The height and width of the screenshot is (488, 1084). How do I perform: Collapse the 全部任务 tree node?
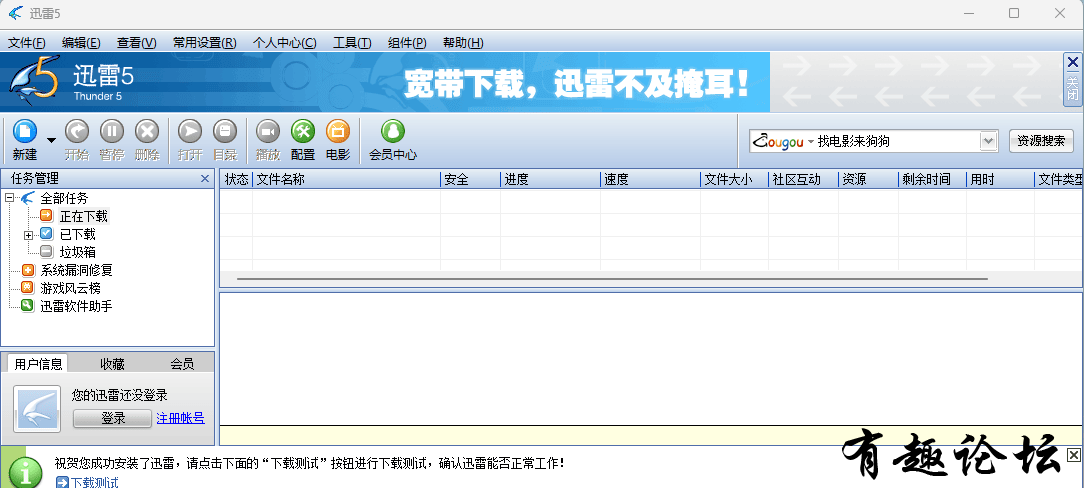point(10,198)
